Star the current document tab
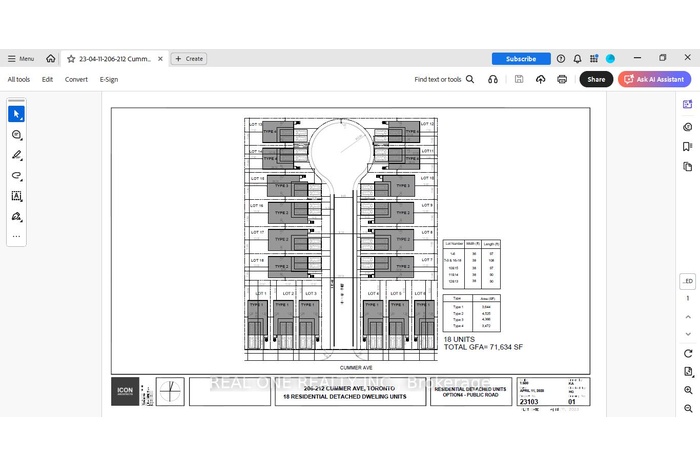Screen dimensions: 700x466 tap(71, 59)
